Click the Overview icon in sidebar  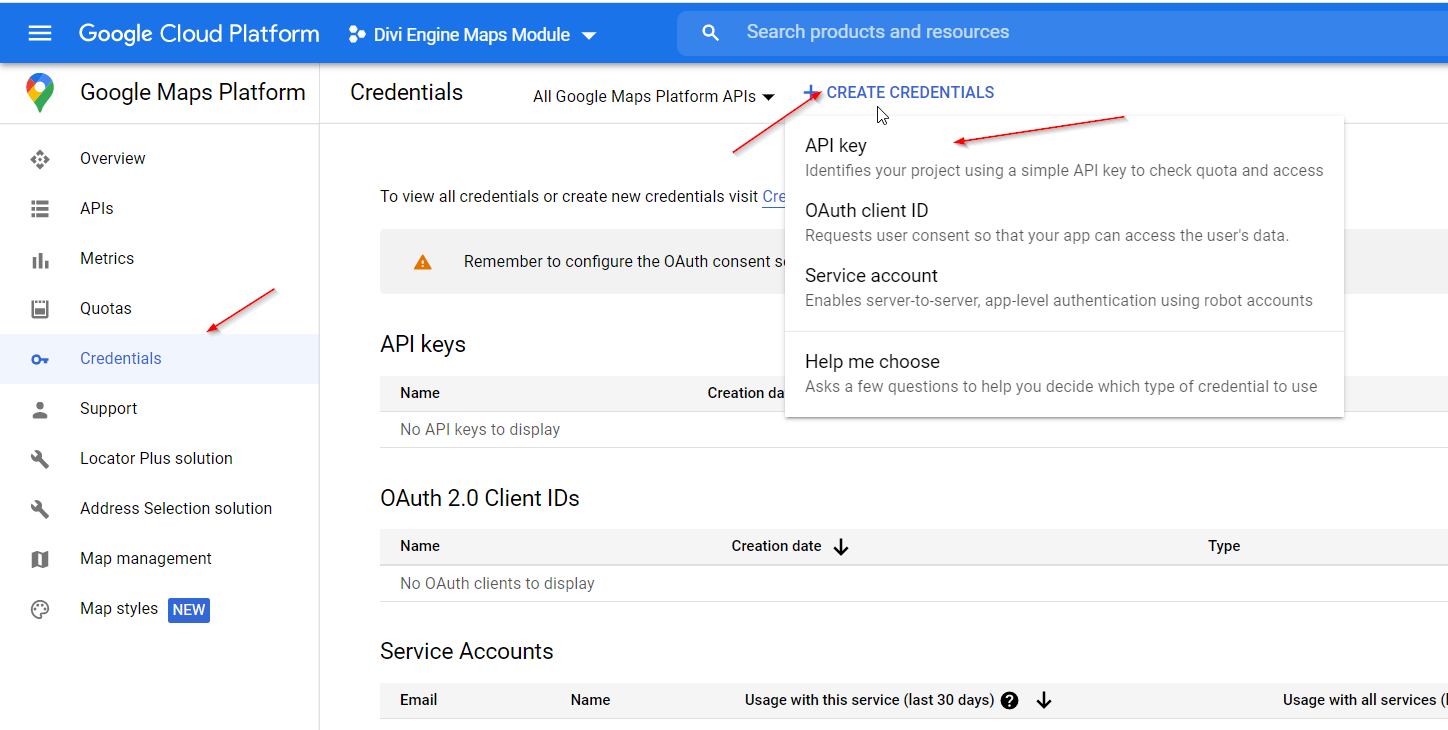pos(40,159)
